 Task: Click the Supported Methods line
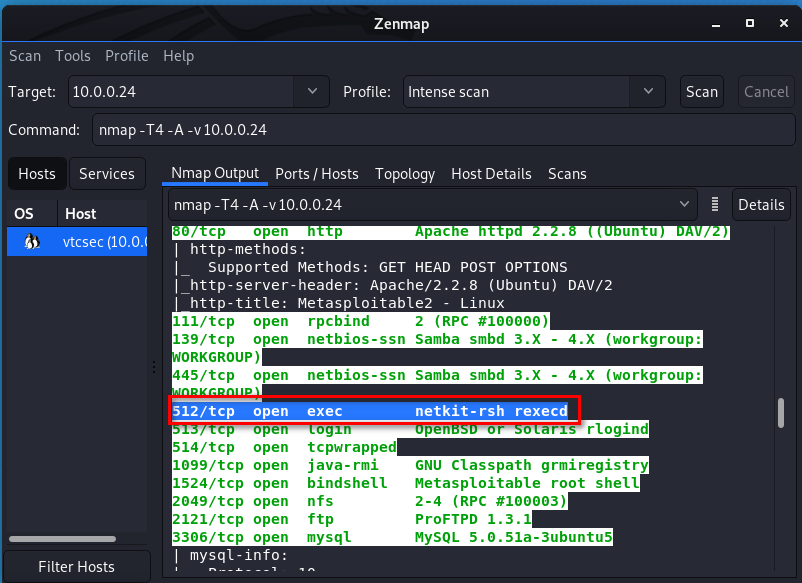pyautogui.click(x=370, y=267)
